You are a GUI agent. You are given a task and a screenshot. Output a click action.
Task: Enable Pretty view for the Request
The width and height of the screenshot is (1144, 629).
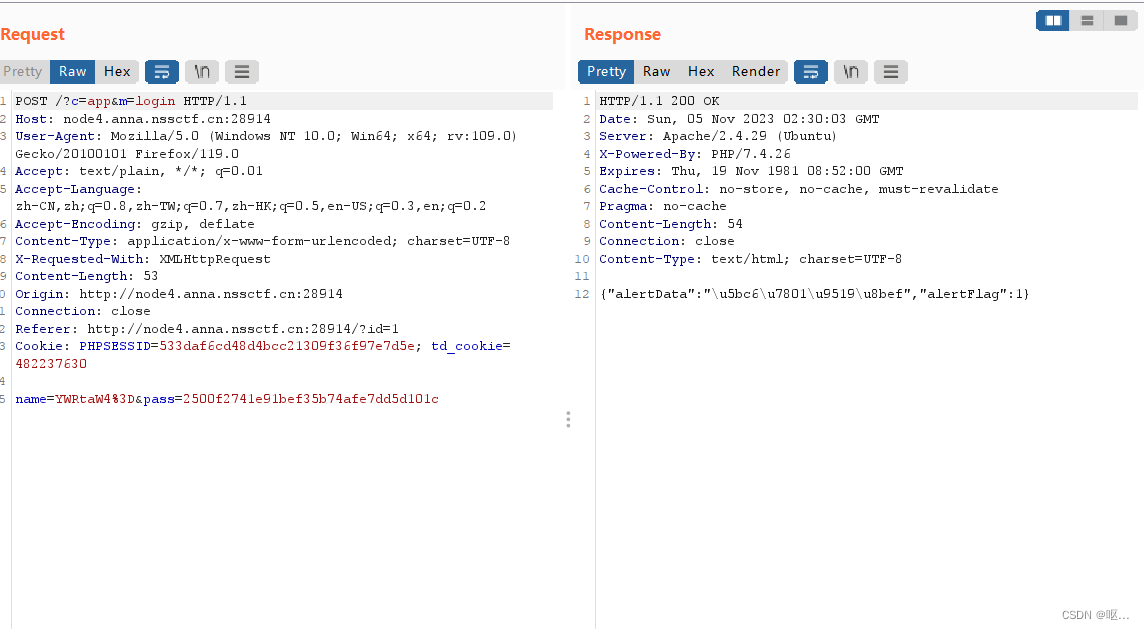(22, 71)
